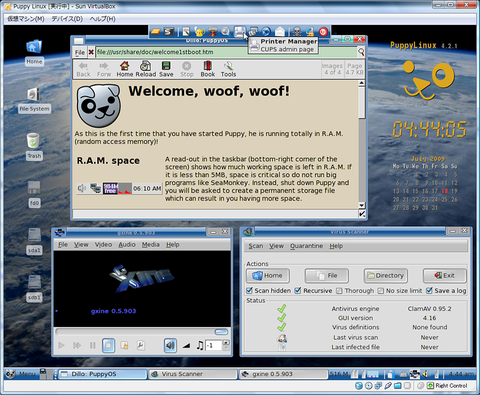Click the taskbar volume speaker tray icon
The width and height of the screenshot is (480, 395).
click(425, 374)
